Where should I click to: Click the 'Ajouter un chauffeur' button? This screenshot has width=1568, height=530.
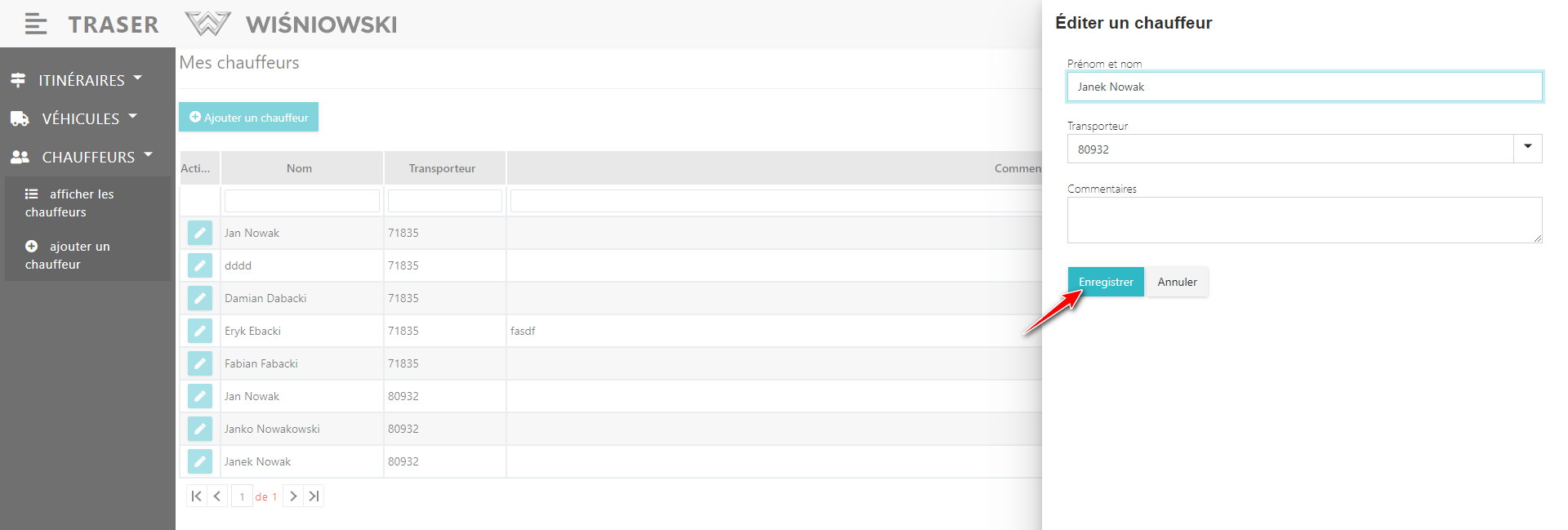tap(248, 117)
